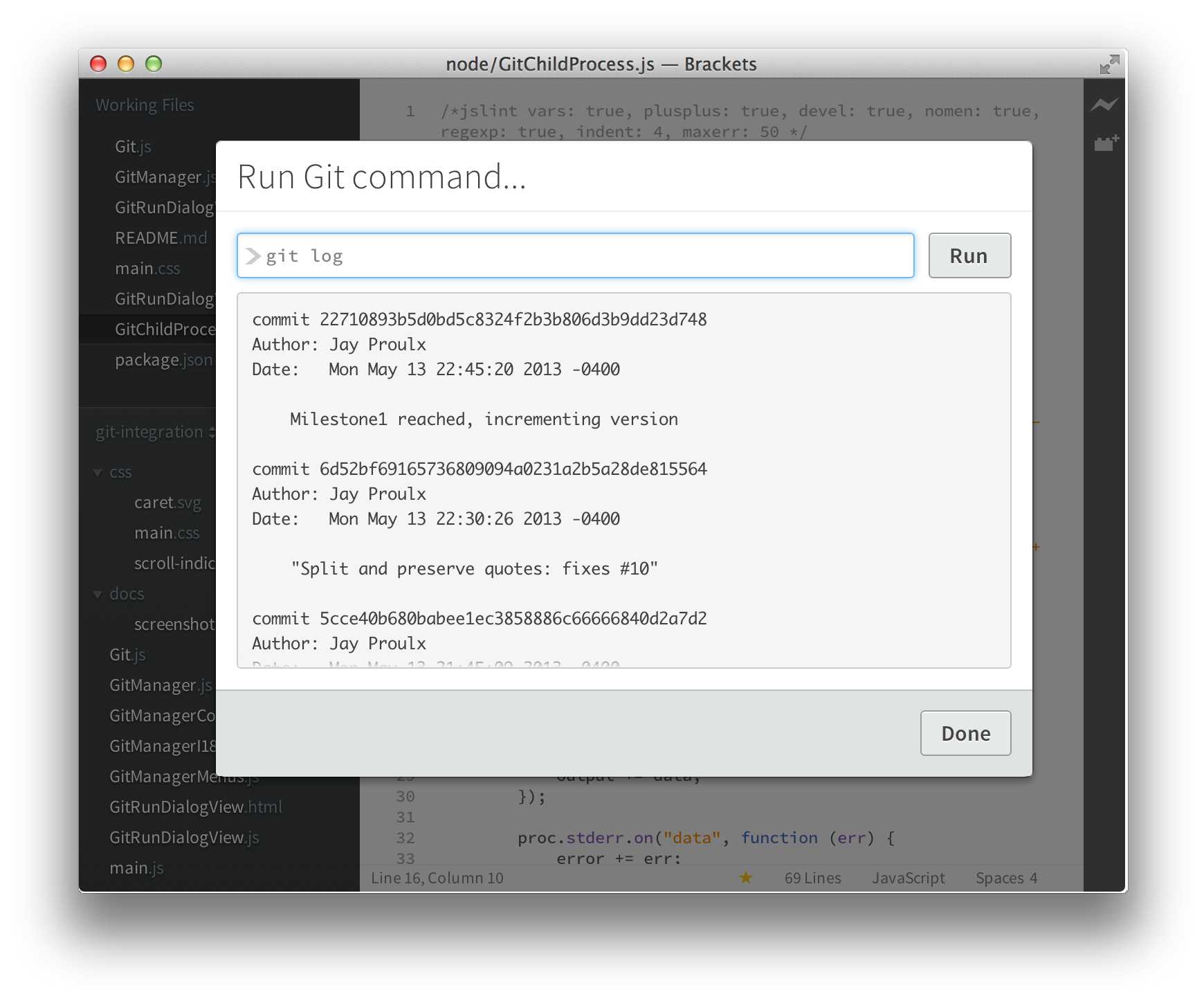Click commit hash 6d52bf69165736809094a0231a2b5a28de815564
Image resolution: width=1204 pixels, height=1001 pixels.
(x=513, y=469)
